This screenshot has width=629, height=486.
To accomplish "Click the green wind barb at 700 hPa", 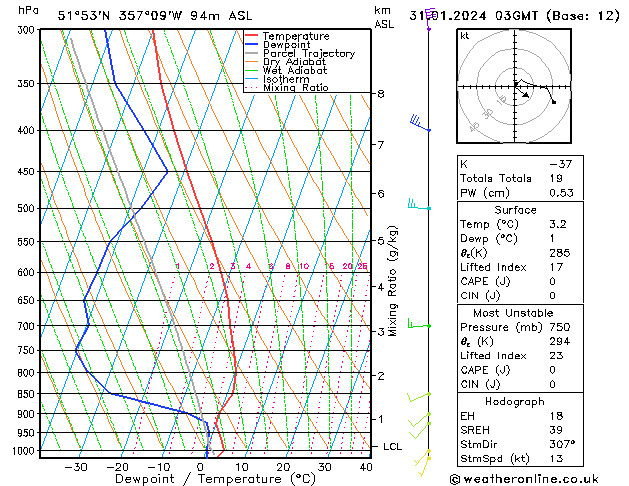I will coord(418,324).
